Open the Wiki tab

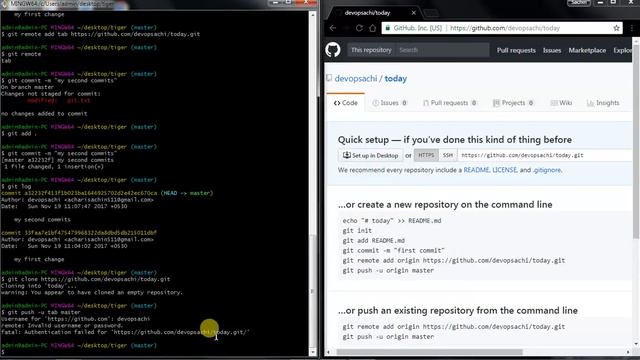click(561, 103)
